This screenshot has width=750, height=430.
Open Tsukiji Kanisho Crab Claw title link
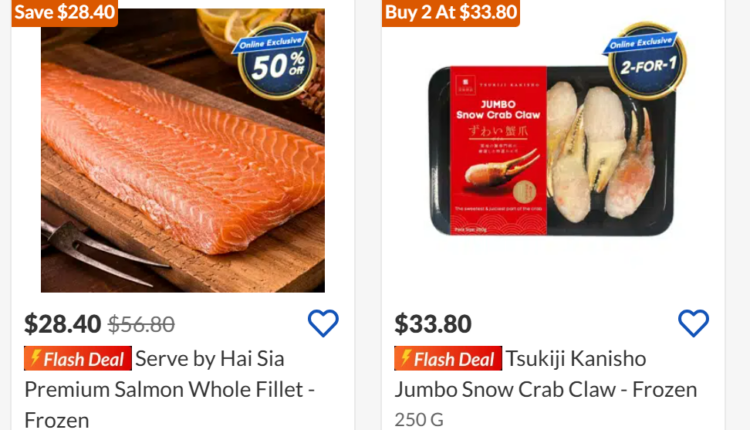click(545, 374)
